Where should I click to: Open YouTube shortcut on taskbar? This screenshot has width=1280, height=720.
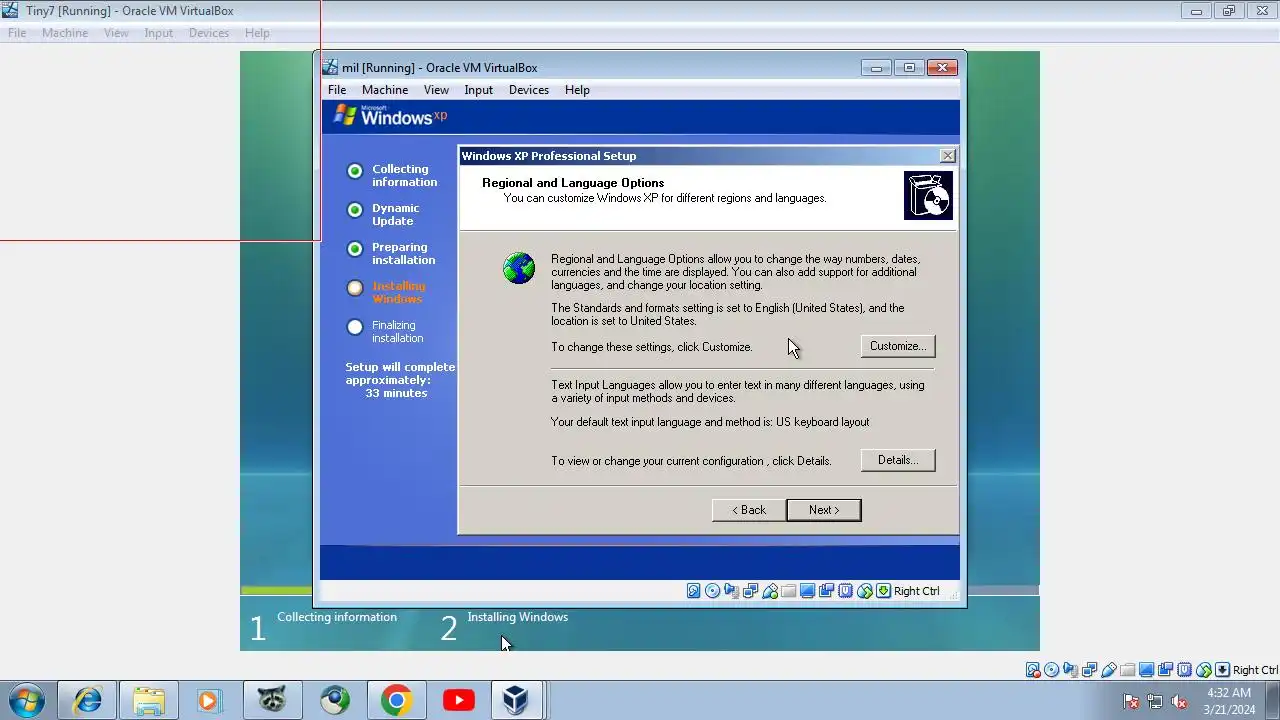point(458,701)
